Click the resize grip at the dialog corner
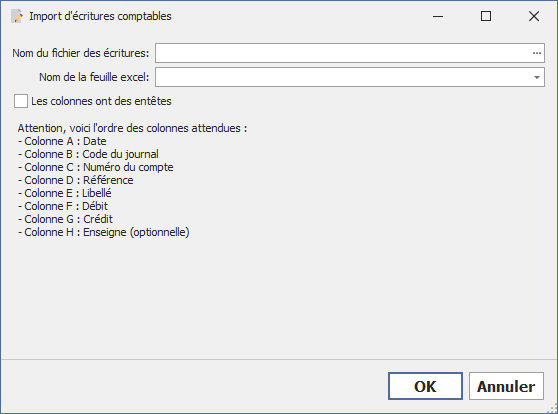 552,408
